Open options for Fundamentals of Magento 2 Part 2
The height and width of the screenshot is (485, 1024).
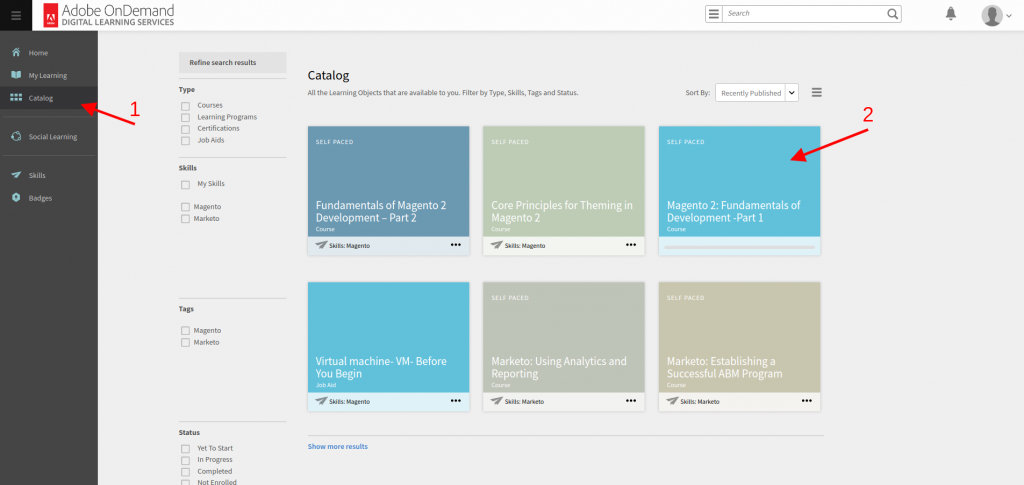point(455,245)
